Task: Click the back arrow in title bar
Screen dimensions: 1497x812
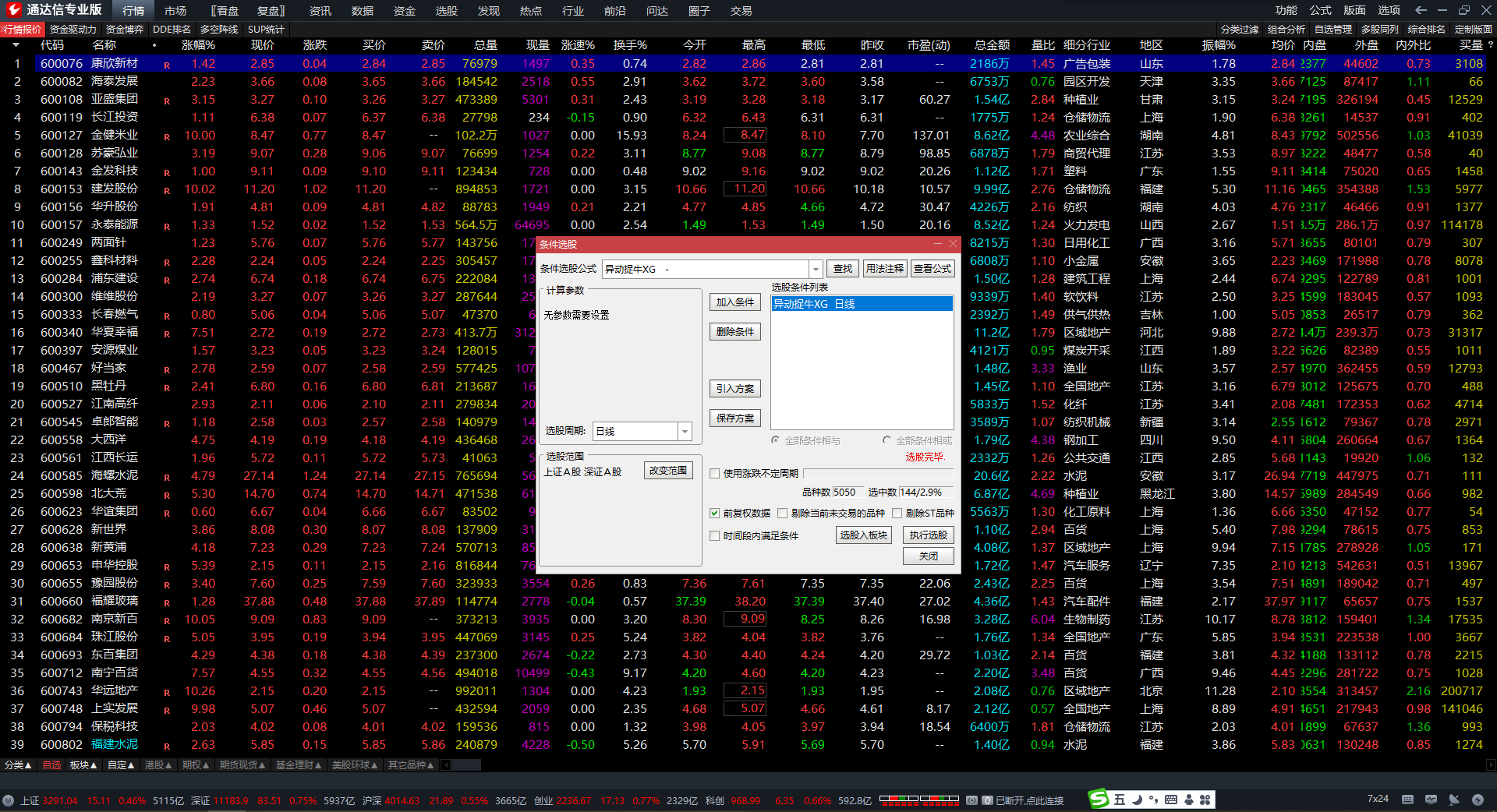Action: pos(1421,10)
